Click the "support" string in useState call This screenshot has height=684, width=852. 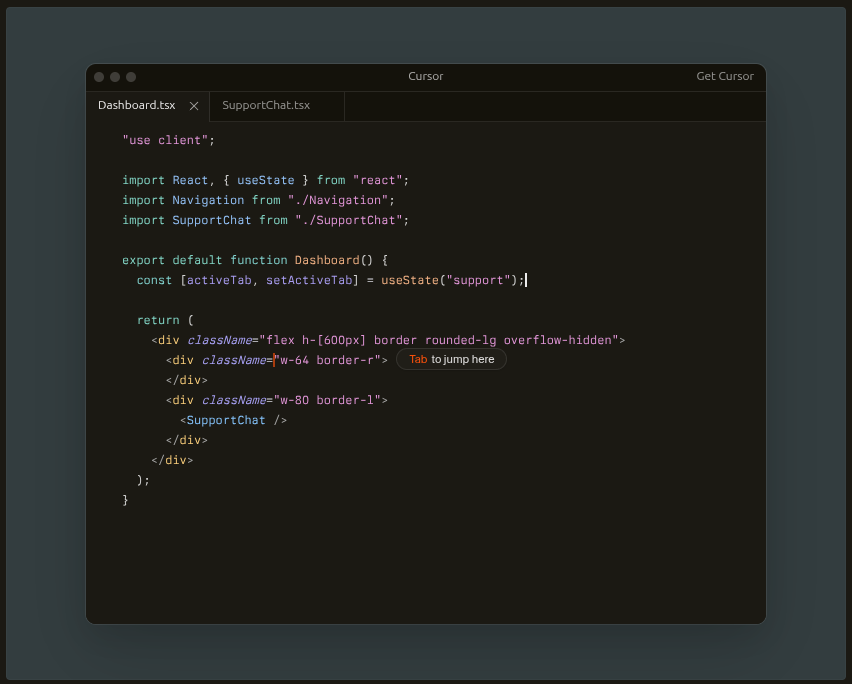(x=478, y=280)
